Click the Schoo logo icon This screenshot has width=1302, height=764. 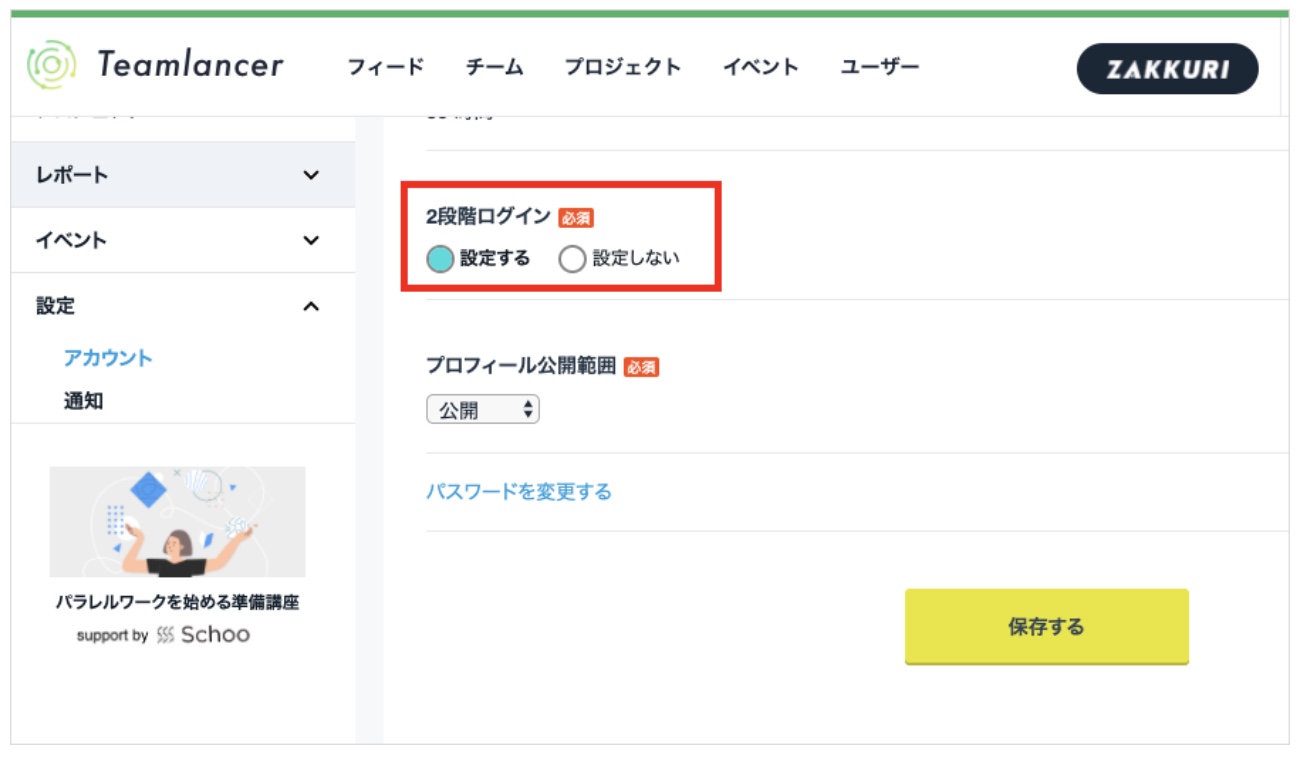(166, 635)
